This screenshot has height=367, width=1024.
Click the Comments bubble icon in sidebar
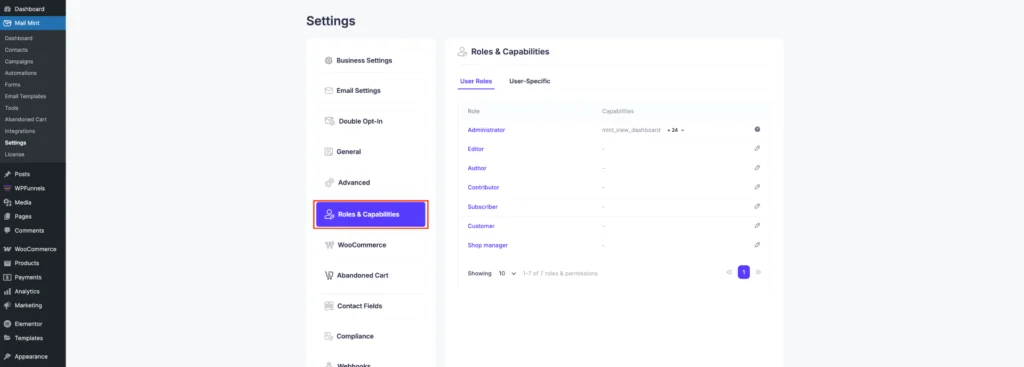pos(7,231)
